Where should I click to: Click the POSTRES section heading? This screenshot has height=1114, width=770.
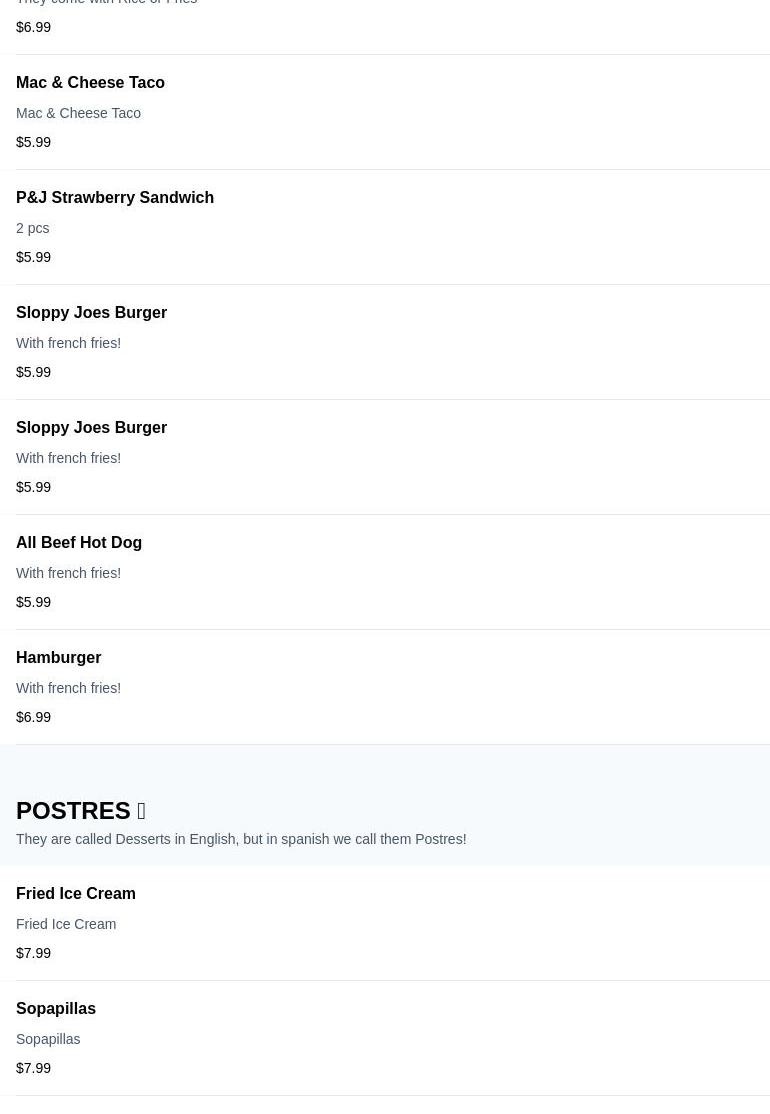tap(73, 811)
